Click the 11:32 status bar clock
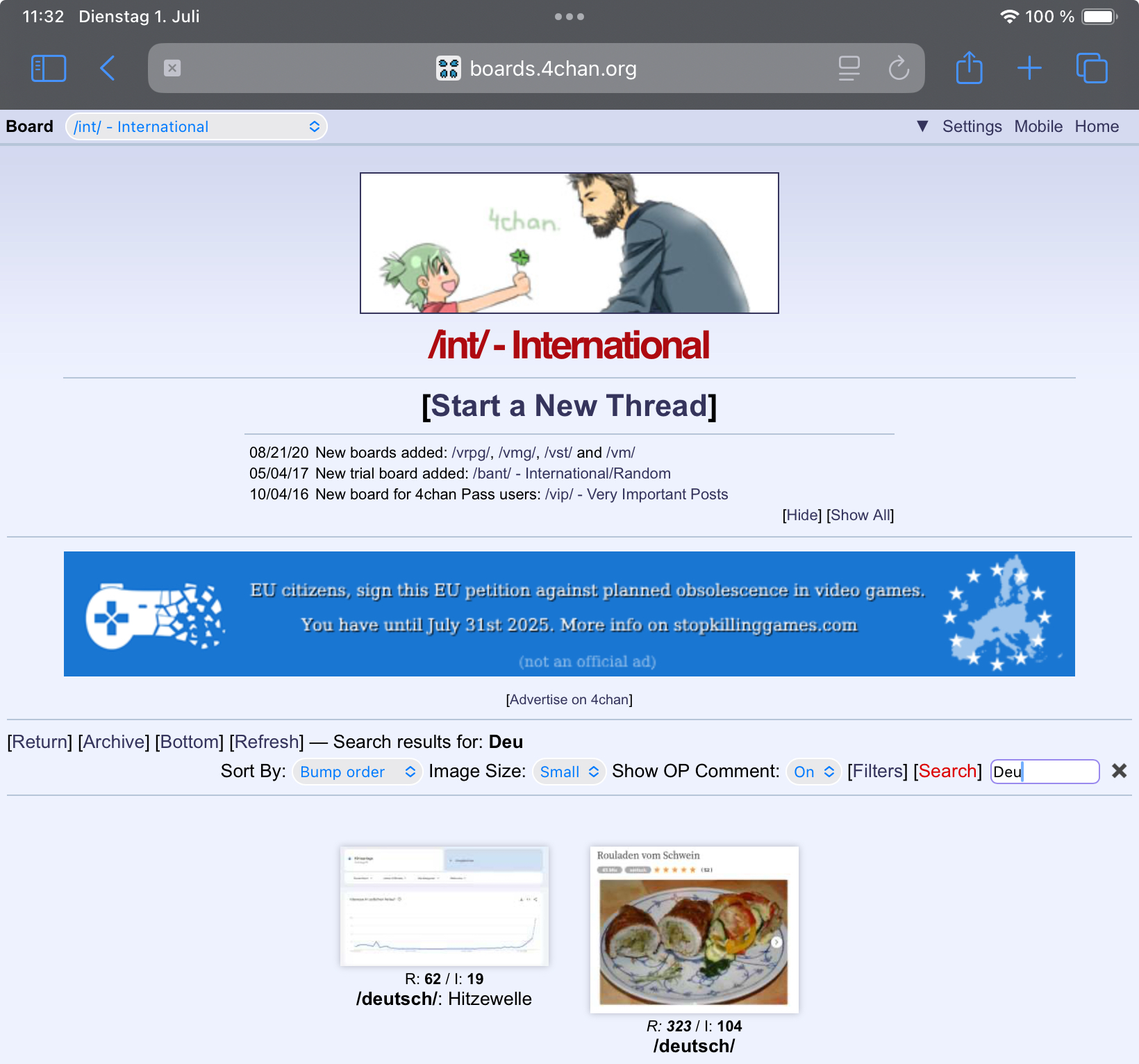 click(x=43, y=17)
